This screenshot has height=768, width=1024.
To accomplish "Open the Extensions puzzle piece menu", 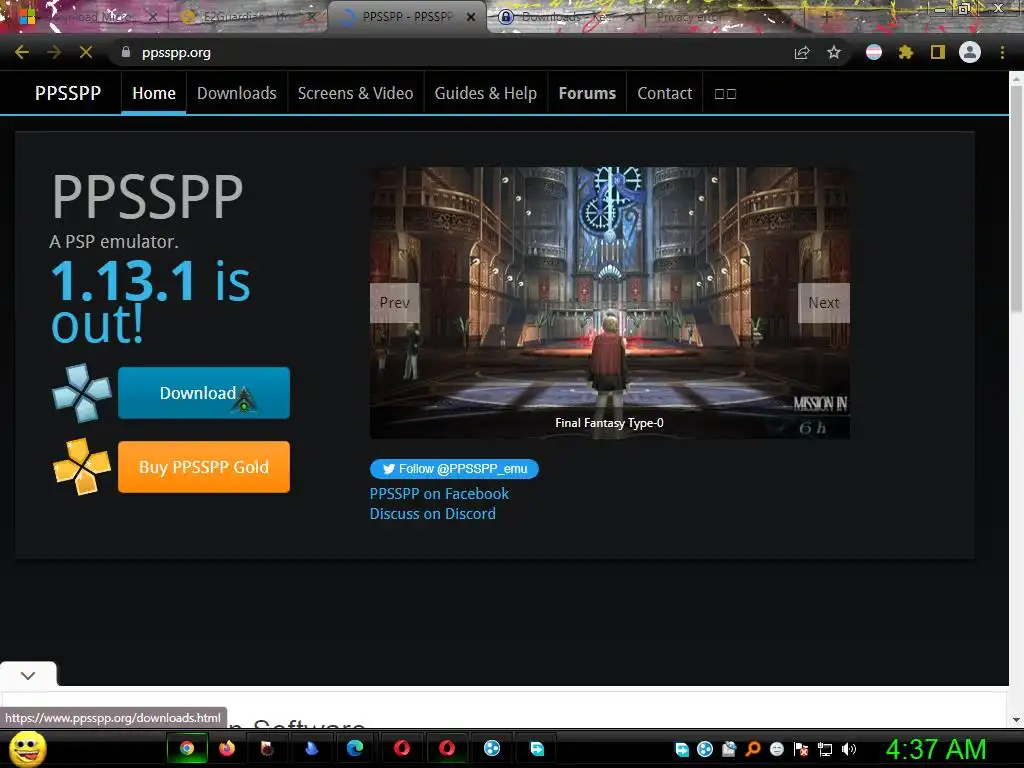I will click(906, 52).
